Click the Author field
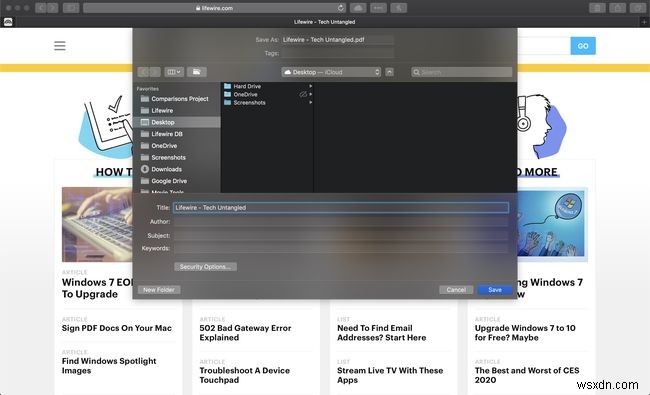This screenshot has width=650, height=395. click(341, 222)
